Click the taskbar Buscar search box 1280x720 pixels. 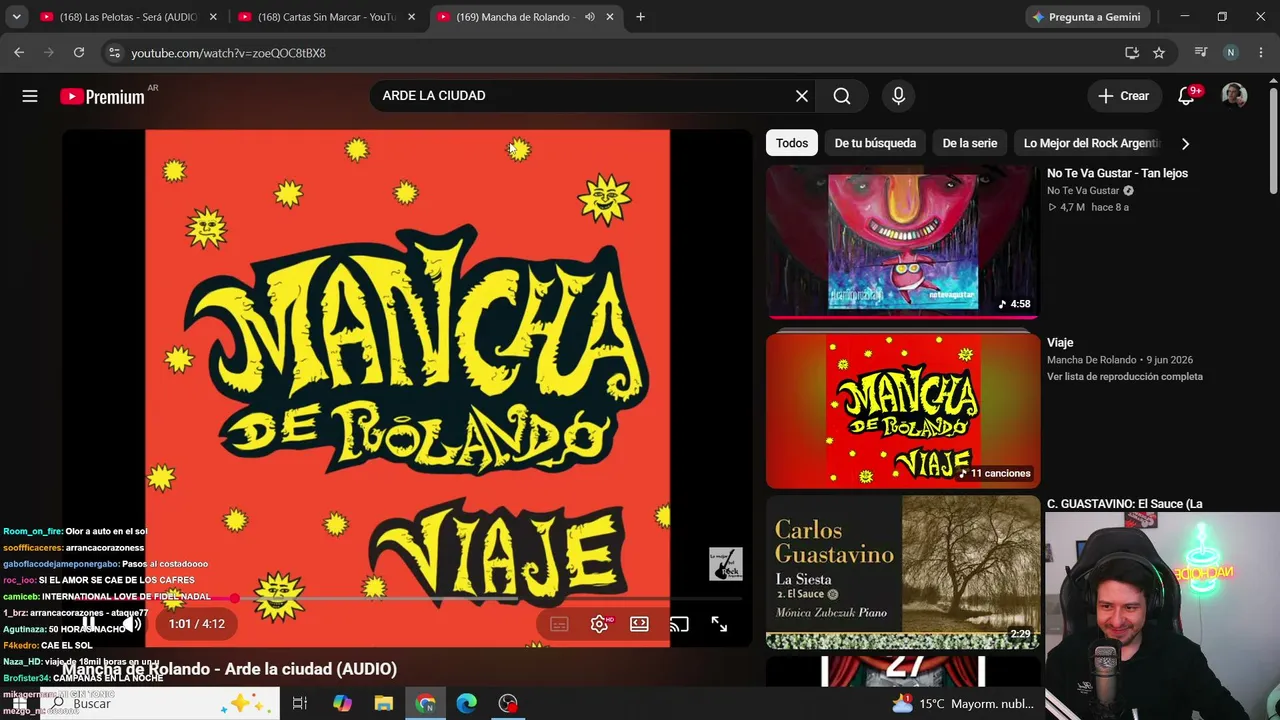pos(160,704)
